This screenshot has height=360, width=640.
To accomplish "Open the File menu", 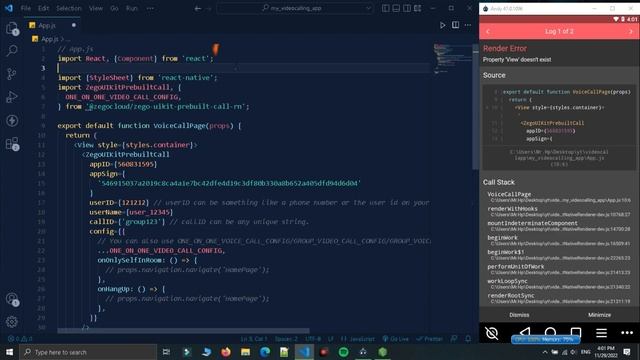I will point(25,8).
